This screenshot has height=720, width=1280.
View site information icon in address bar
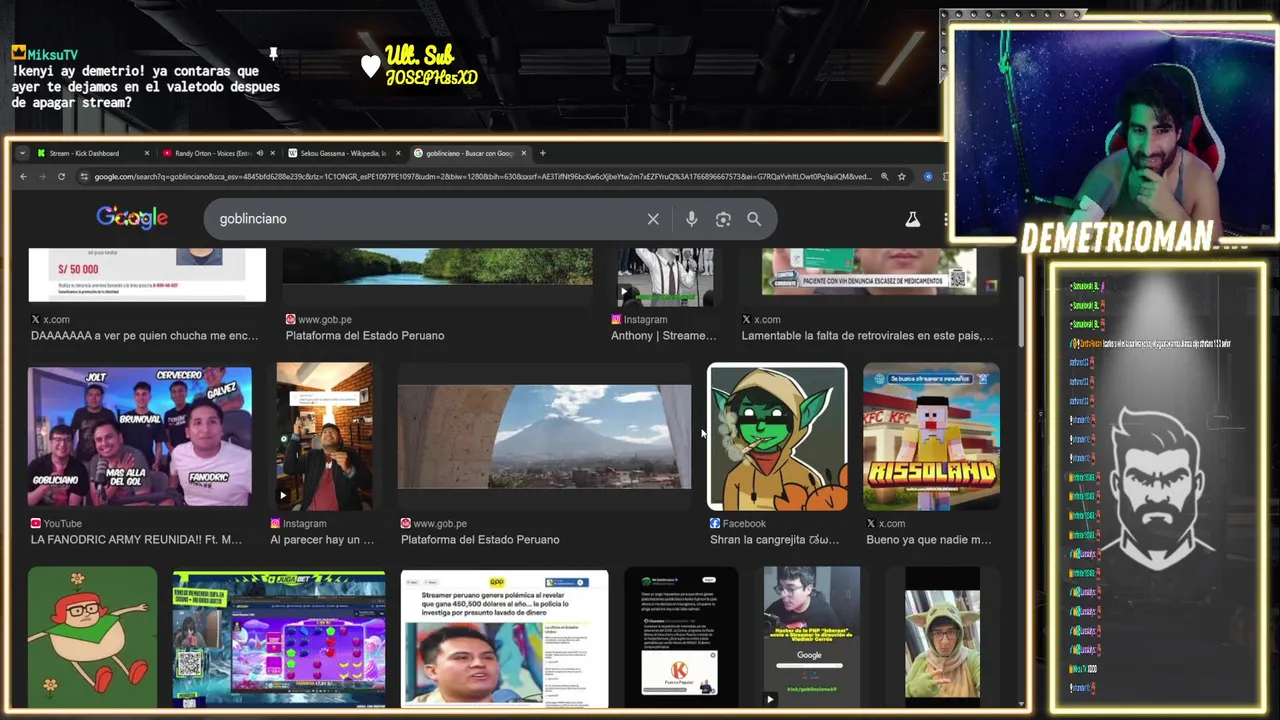[x=85, y=177]
